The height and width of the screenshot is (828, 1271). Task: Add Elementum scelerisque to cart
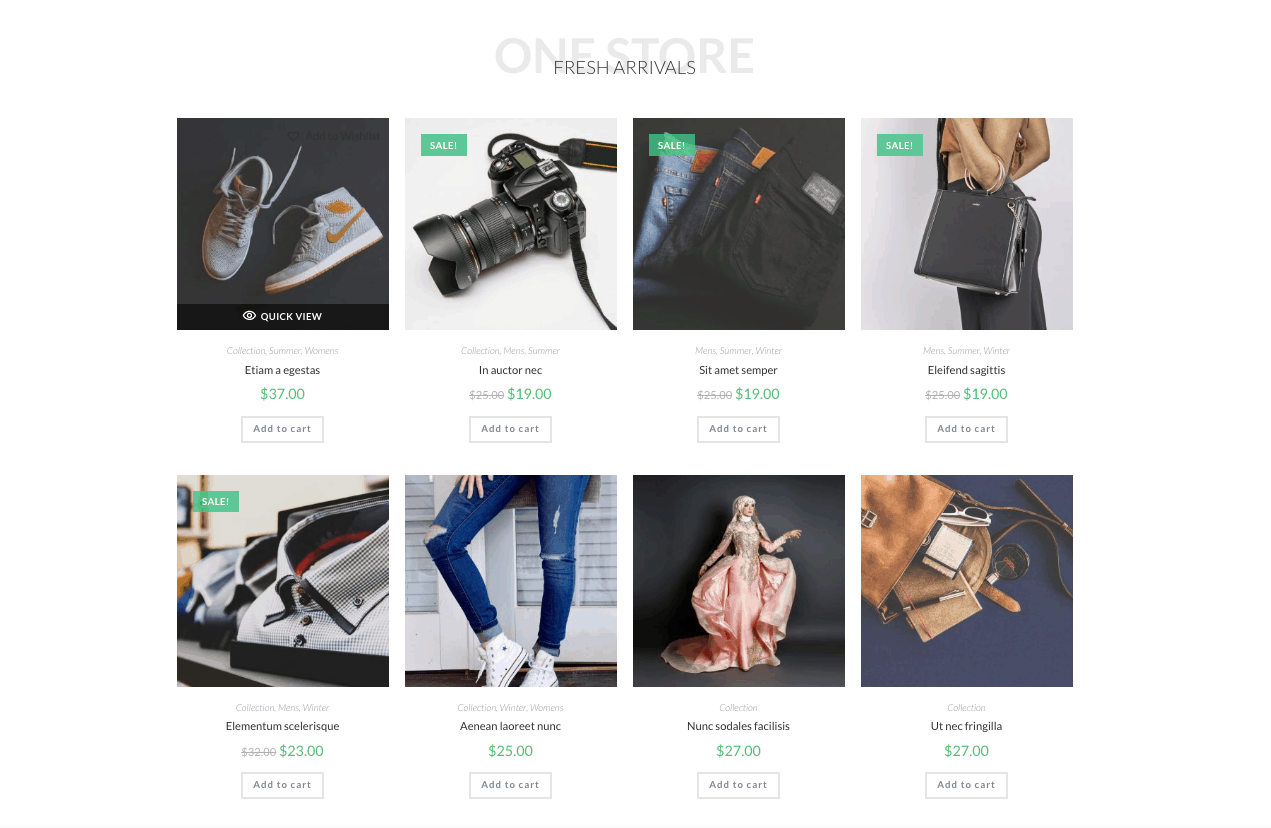[282, 785]
